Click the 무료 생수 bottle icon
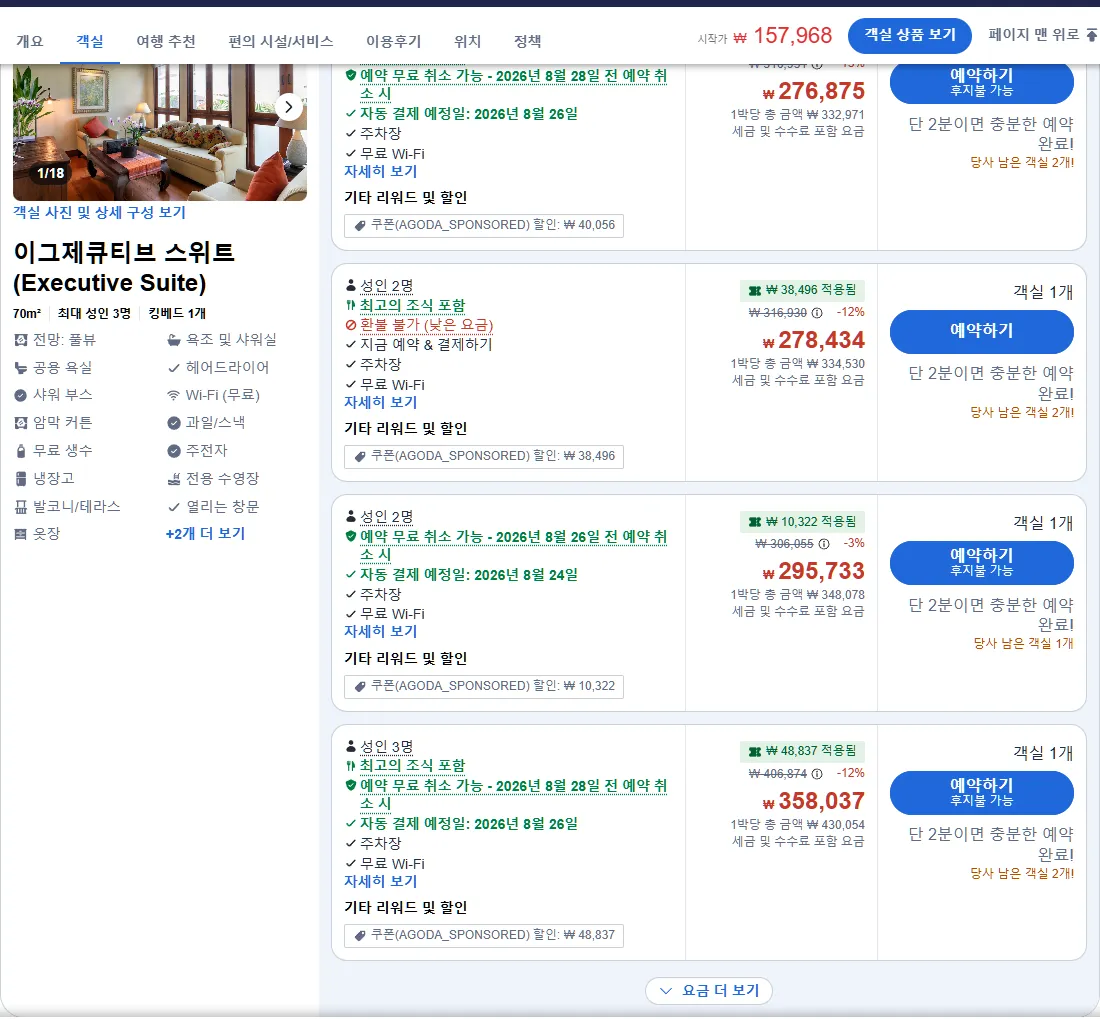This screenshot has width=1100, height=1019. coord(21,451)
